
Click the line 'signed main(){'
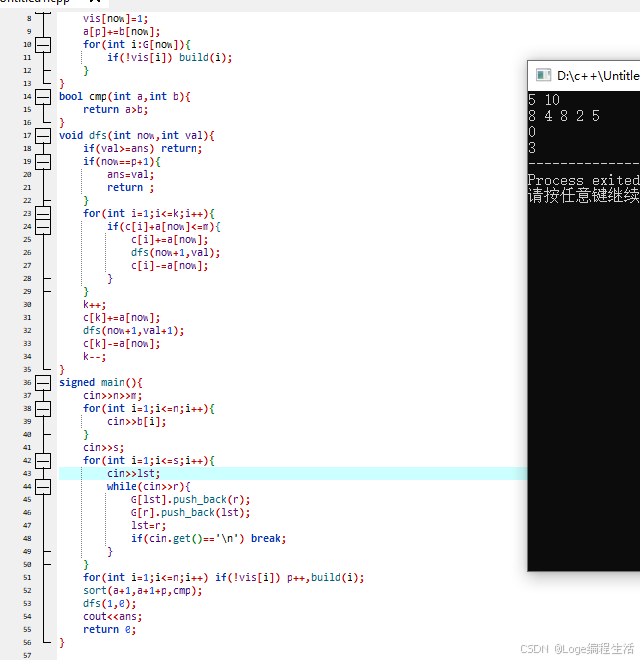[x=101, y=383]
